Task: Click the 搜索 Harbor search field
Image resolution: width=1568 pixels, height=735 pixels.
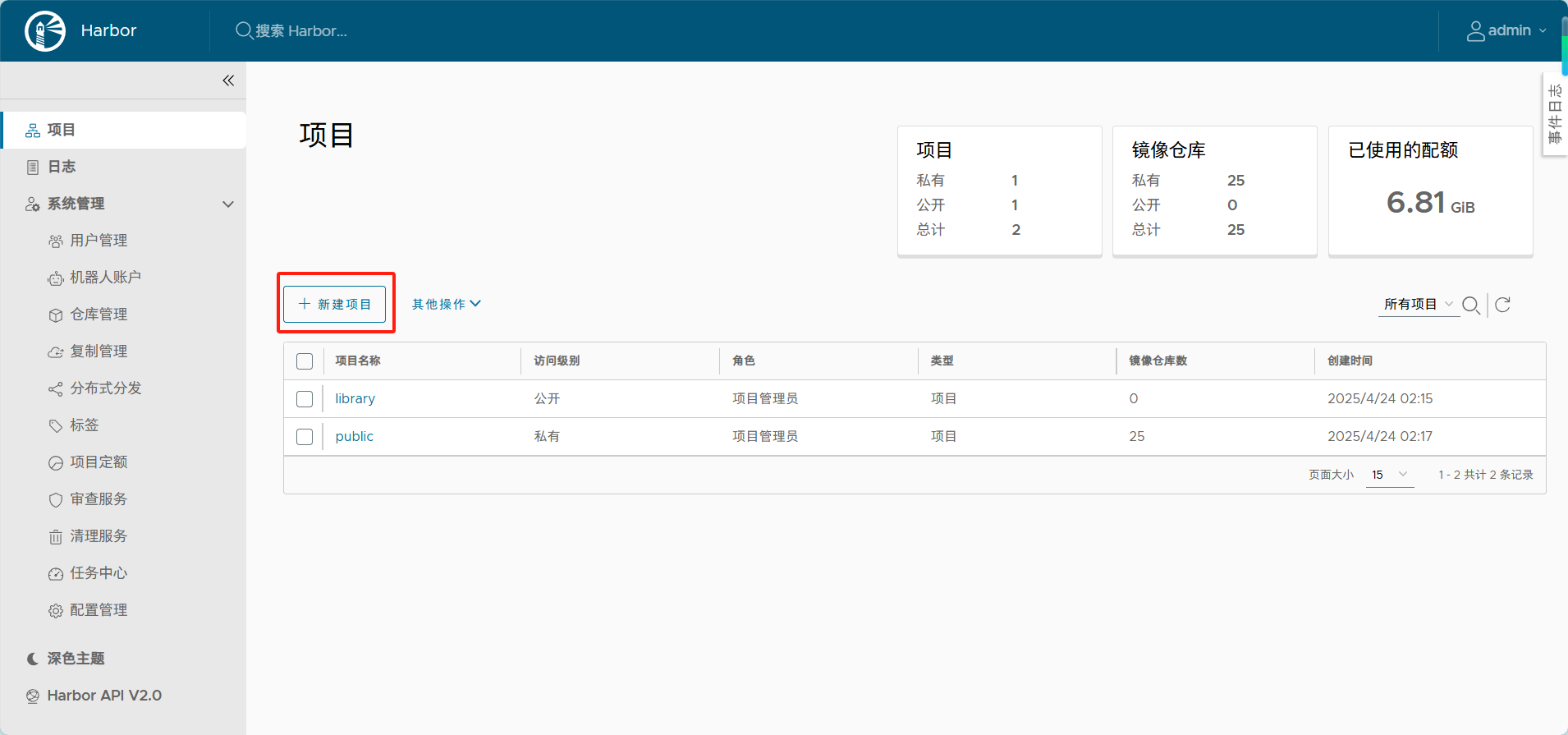Action: [x=301, y=31]
